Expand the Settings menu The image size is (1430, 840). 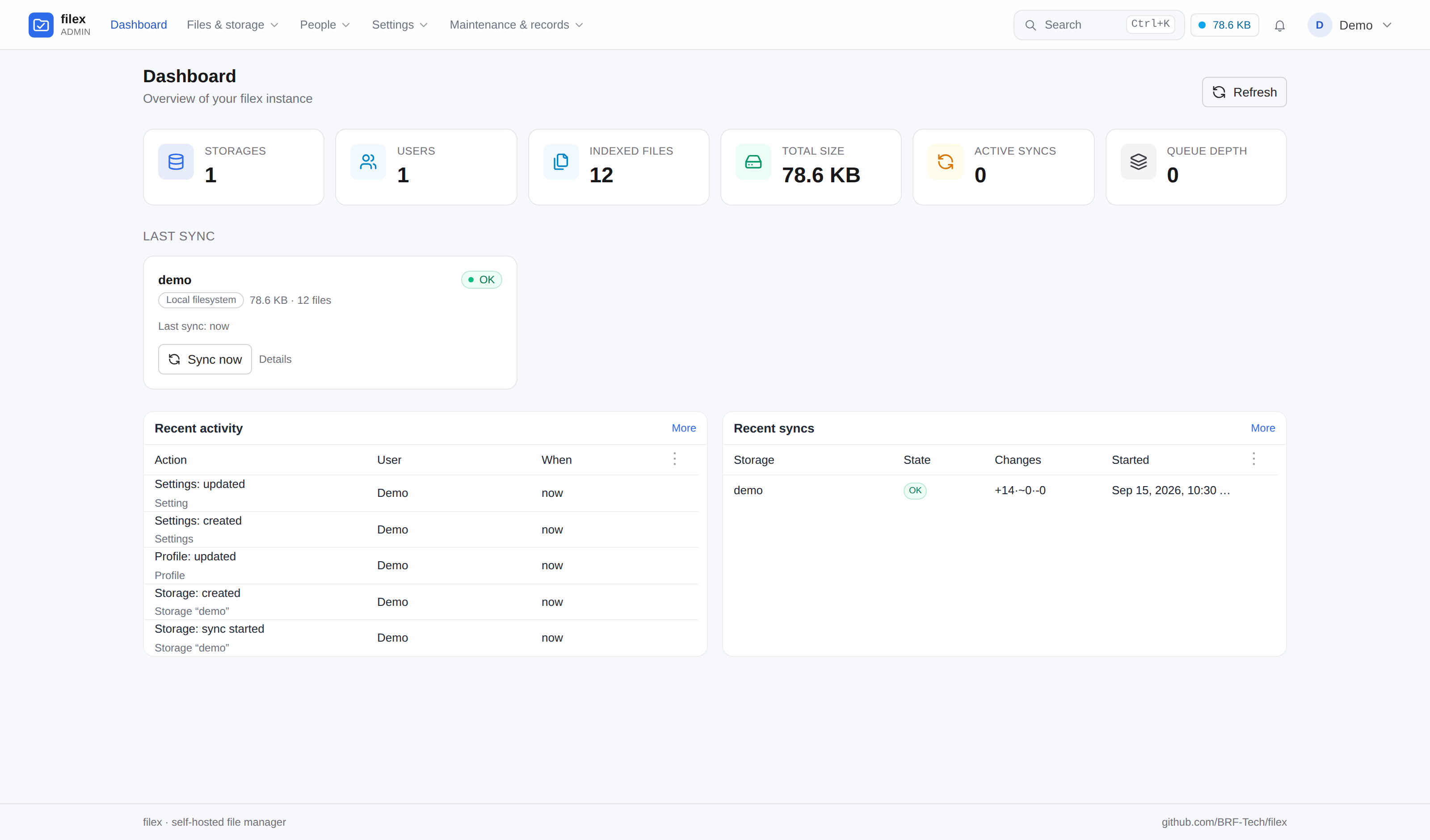pos(400,25)
